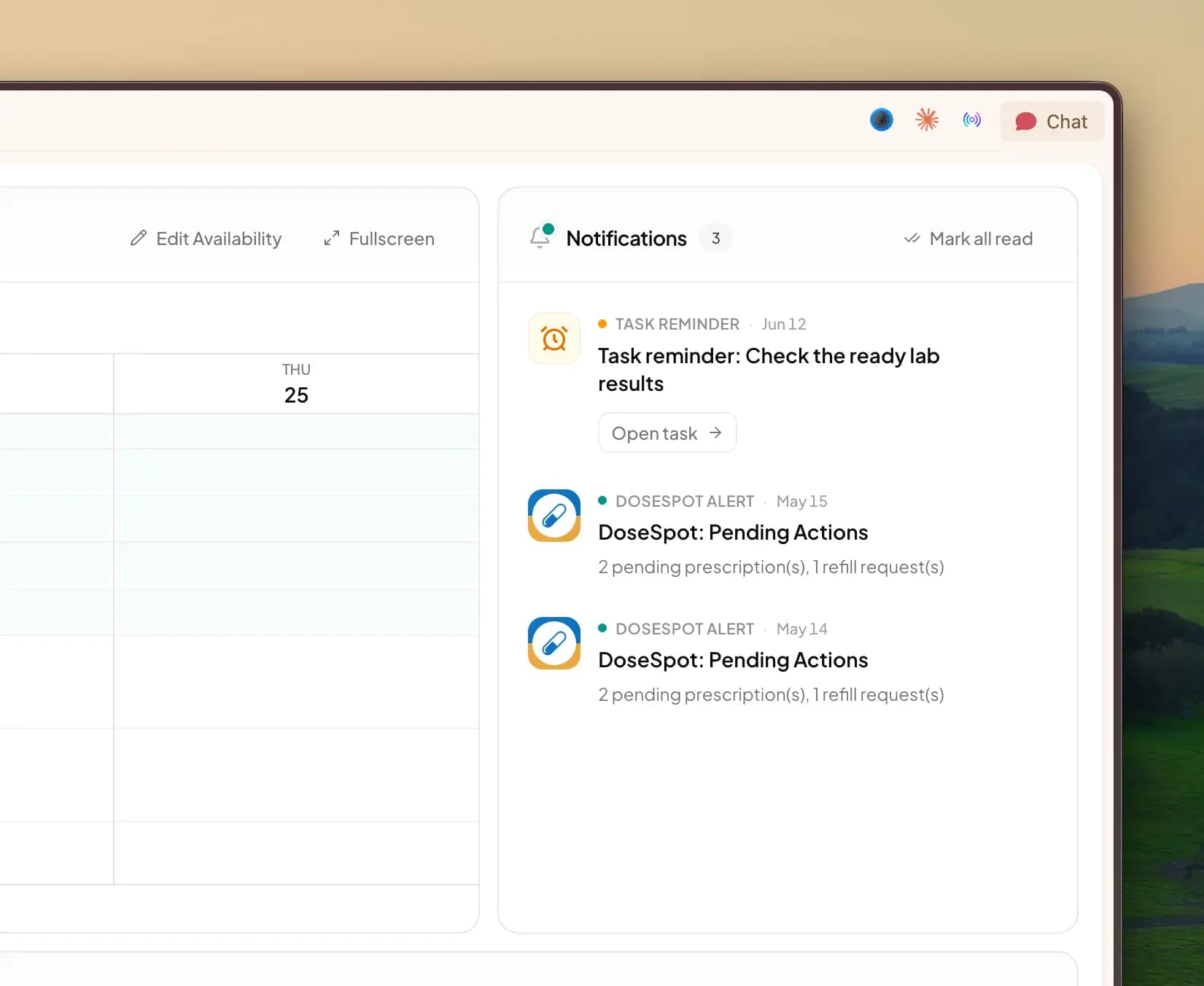
Task: Select the THU 25 calendar day header
Action: coord(296,384)
